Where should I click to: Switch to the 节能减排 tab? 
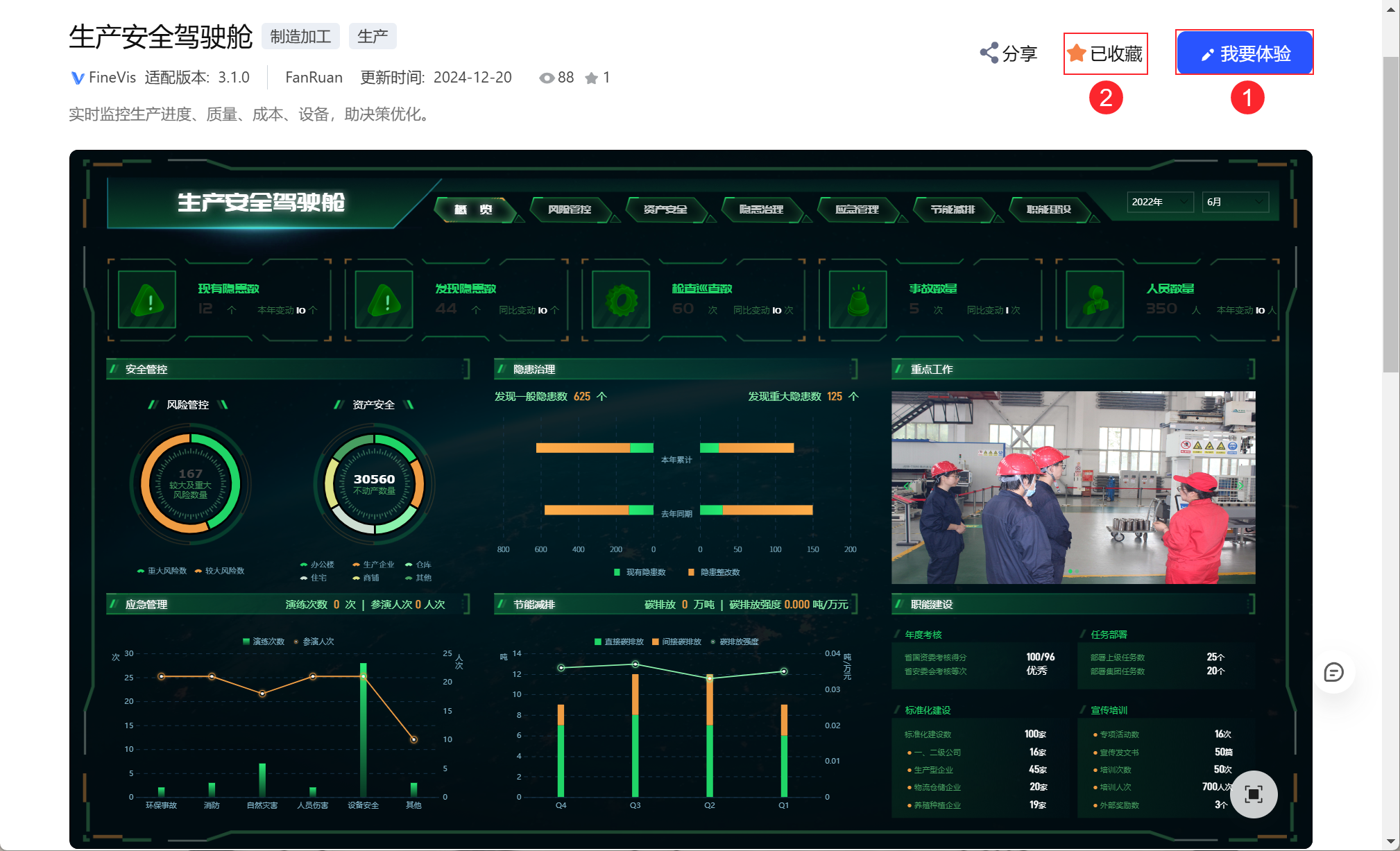coord(952,209)
